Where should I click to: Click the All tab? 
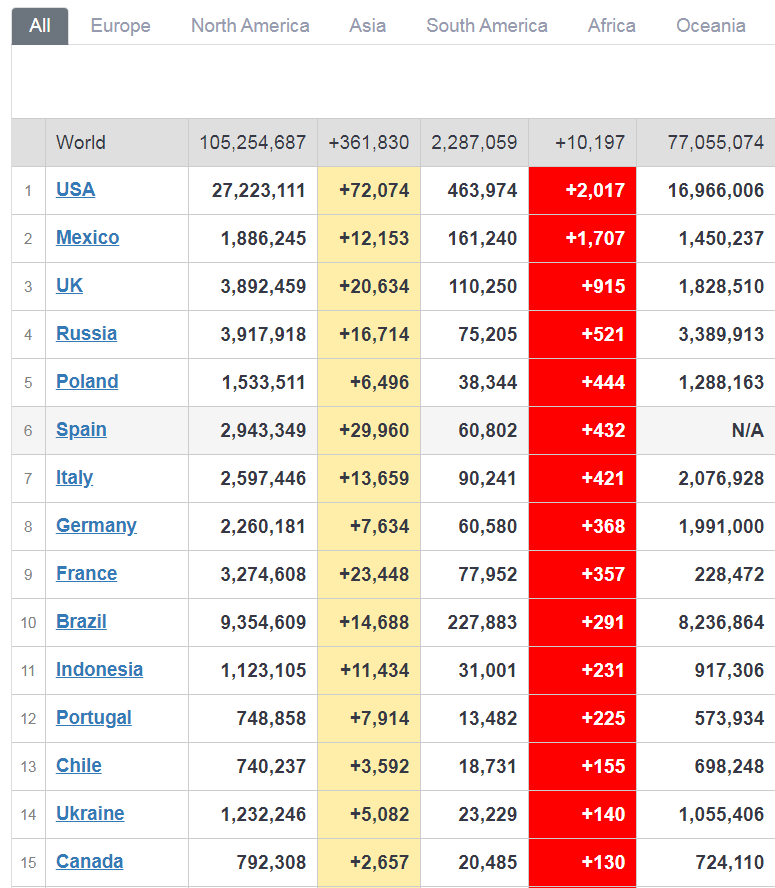(40, 26)
